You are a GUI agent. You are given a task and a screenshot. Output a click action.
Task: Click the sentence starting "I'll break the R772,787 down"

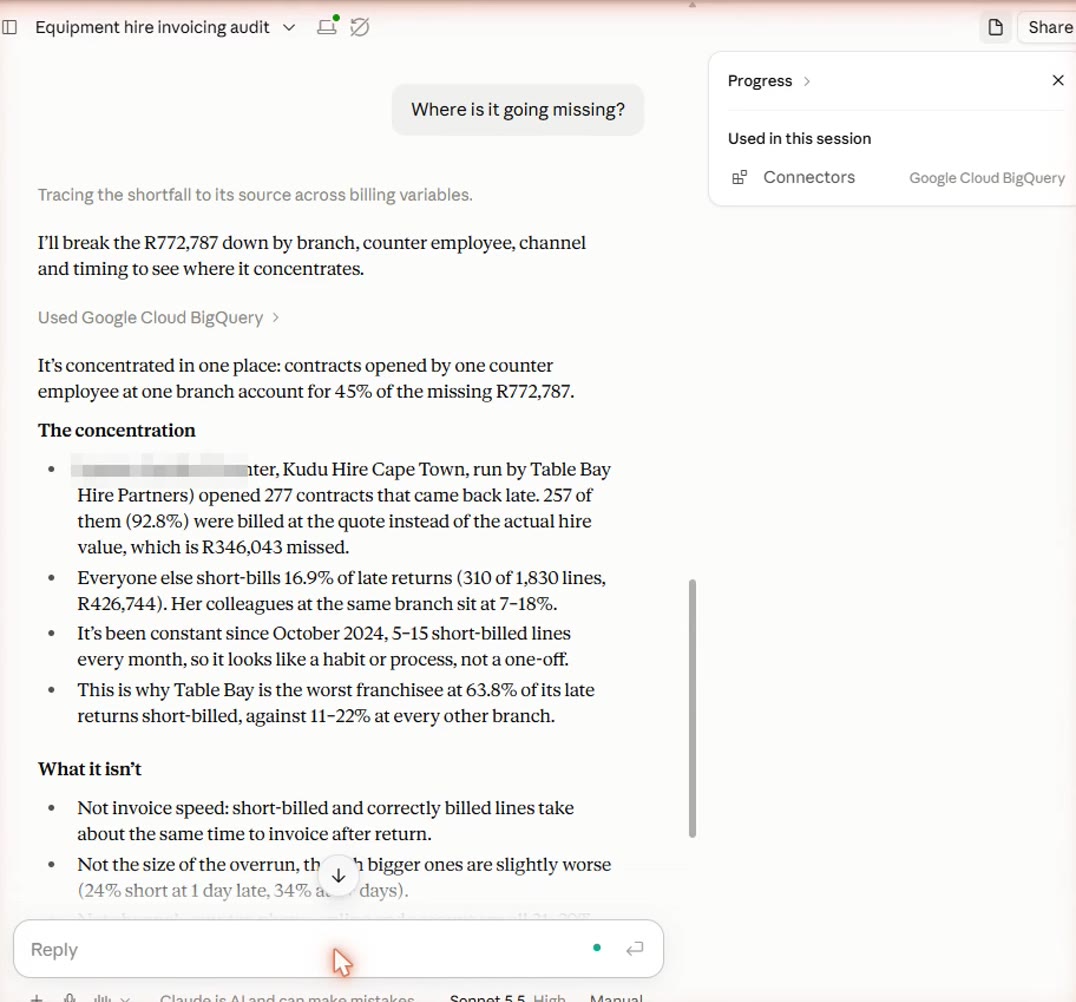coord(312,255)
